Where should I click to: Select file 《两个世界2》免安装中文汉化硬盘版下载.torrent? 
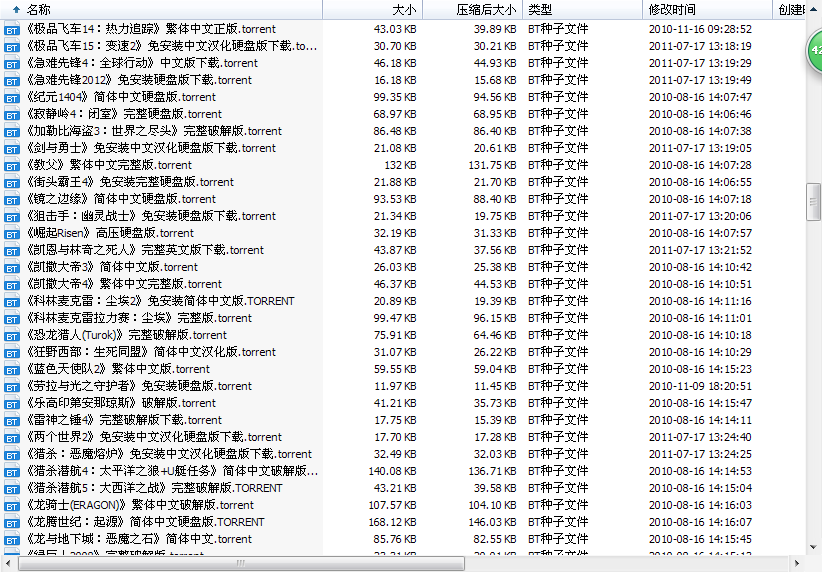pyautogui.click(x=154, y=437)
